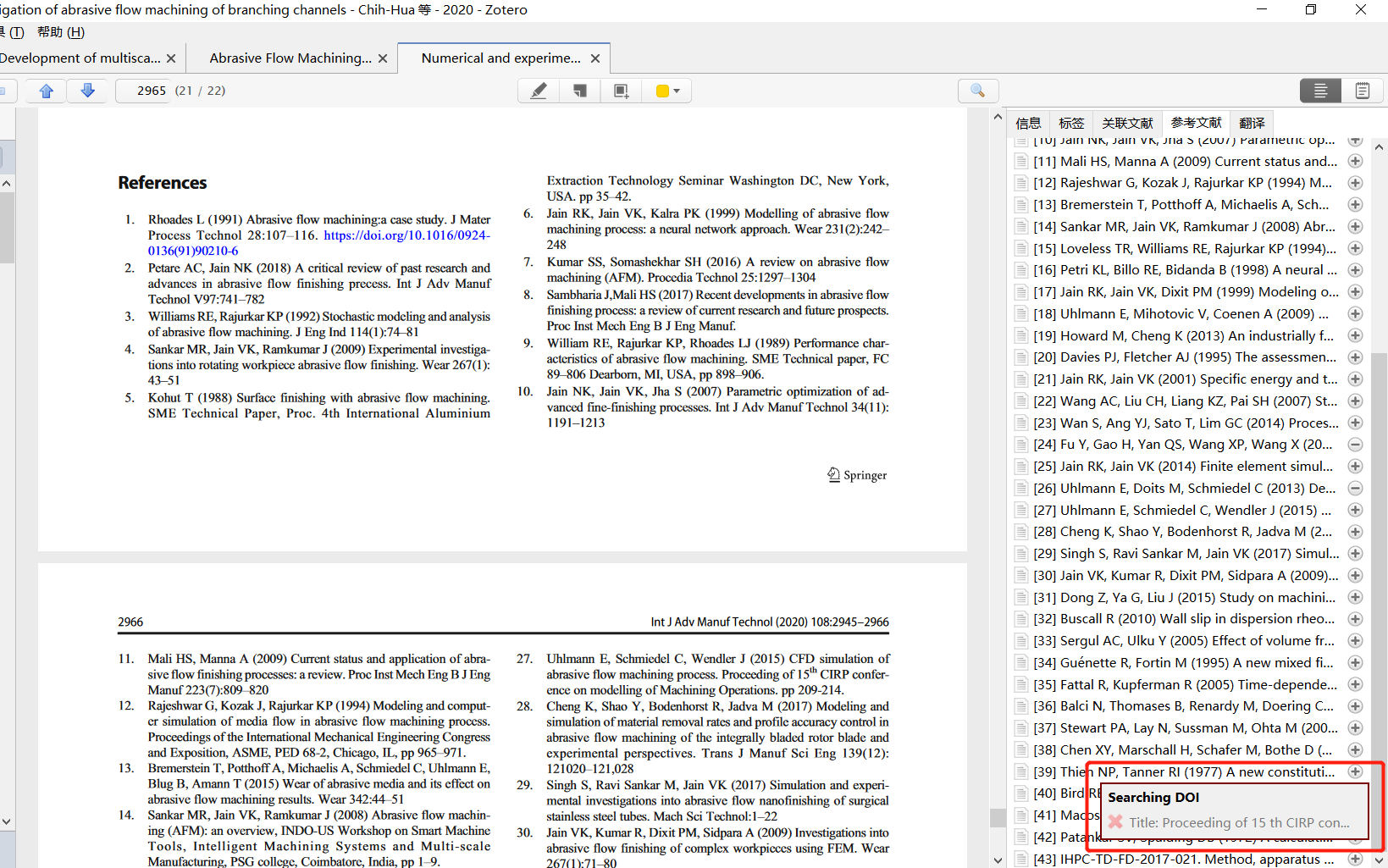Add reference [15] Loveless using its plus icon
Image resolution: width=1388 pixels, height=868 pixels.
1355,248
